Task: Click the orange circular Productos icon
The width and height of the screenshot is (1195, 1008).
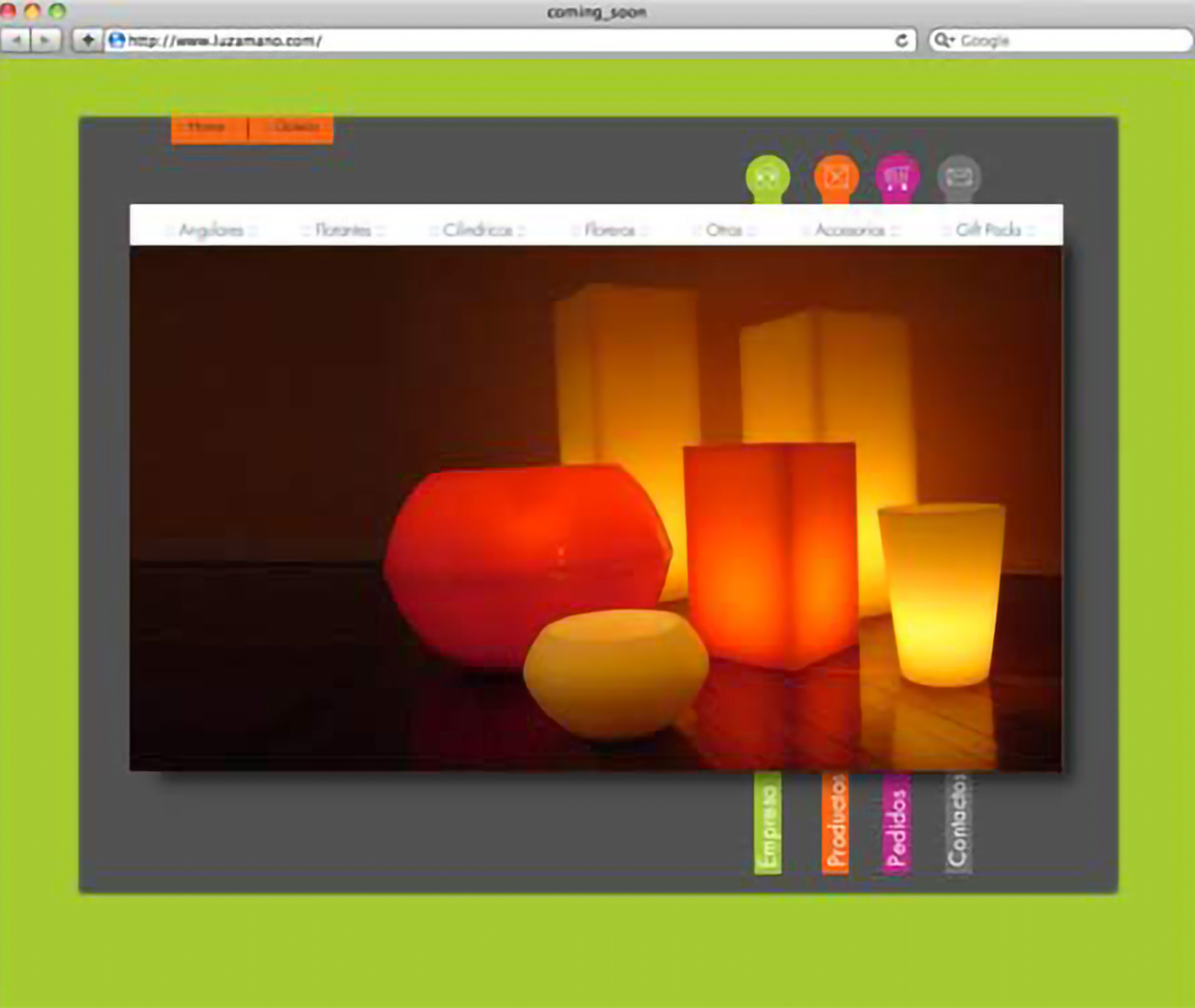Action: click(x=836, y=177)
